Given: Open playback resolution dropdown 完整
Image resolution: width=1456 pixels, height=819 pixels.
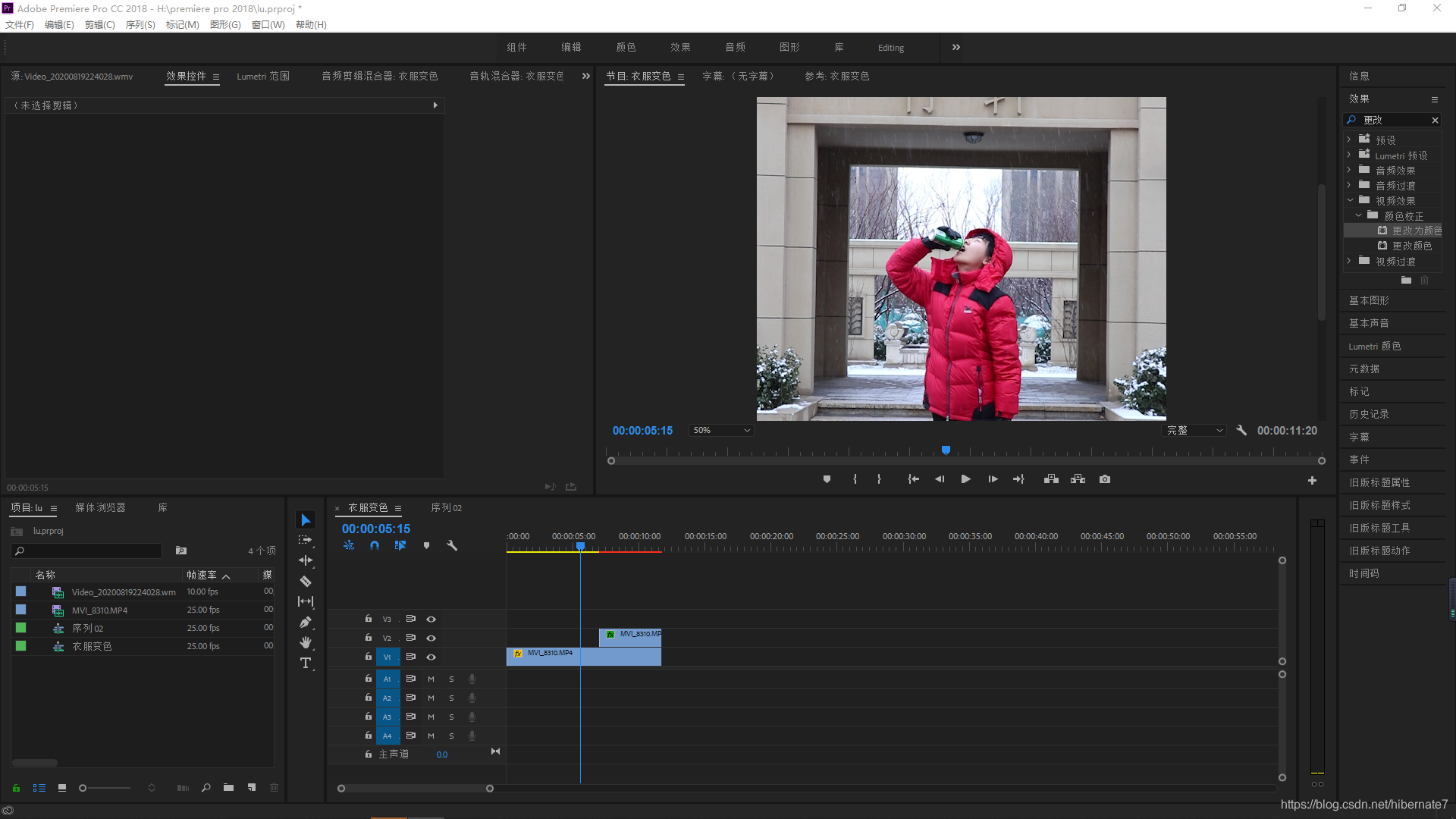Looking at the screenshot, I should (1194, 430).
